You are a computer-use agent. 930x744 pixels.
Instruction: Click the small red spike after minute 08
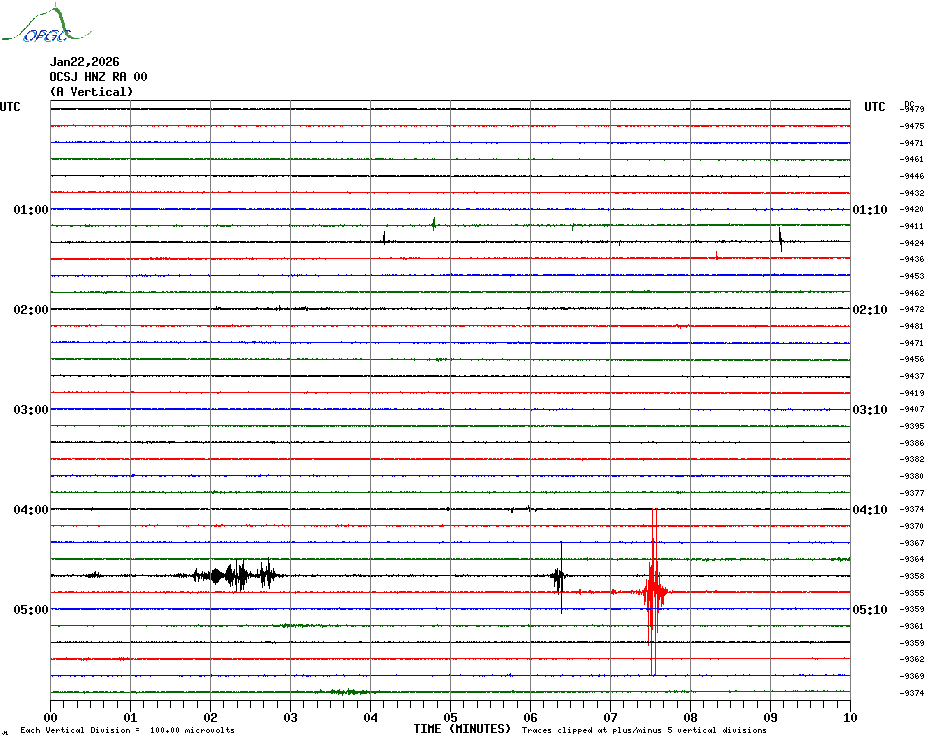tap(716, 256)
